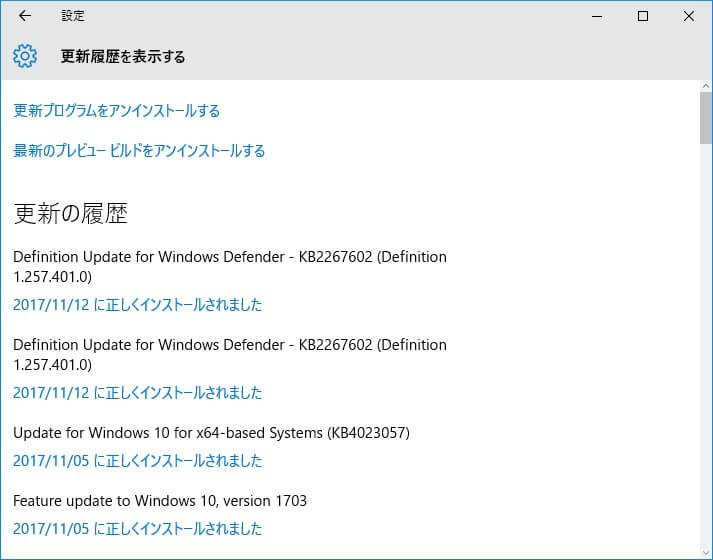The height and width of the screenshot is (560, 713).
Task: Click the vertical scrollbar thumb
Action: pyautogui.click(x=706, y=118)
